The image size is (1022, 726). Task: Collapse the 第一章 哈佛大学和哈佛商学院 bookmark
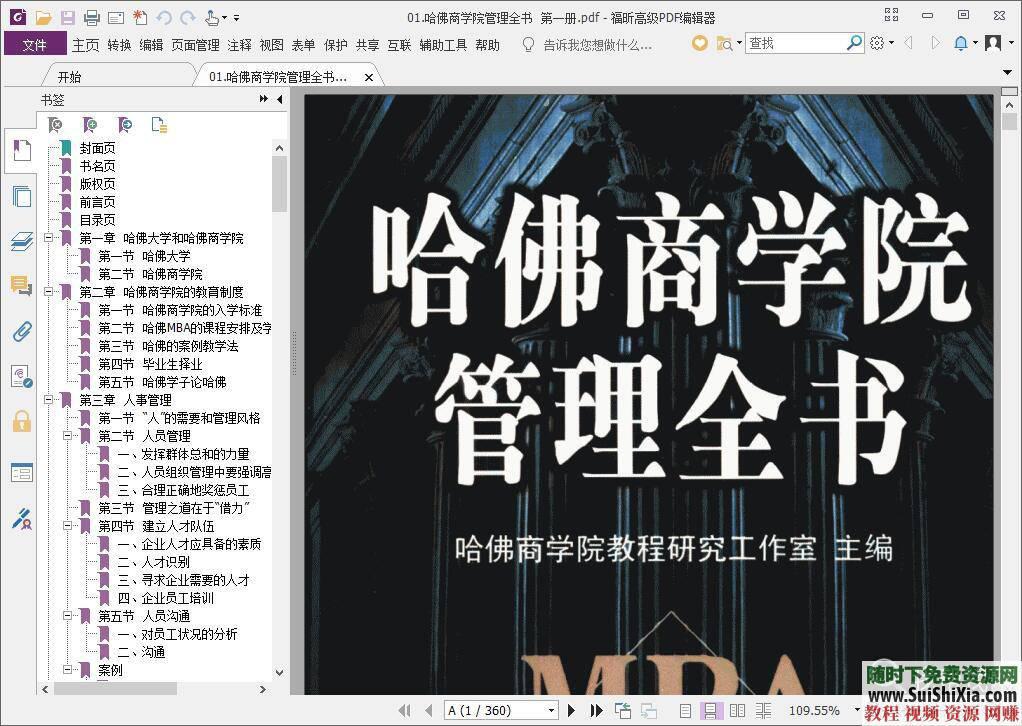click(x=49, y=238)
